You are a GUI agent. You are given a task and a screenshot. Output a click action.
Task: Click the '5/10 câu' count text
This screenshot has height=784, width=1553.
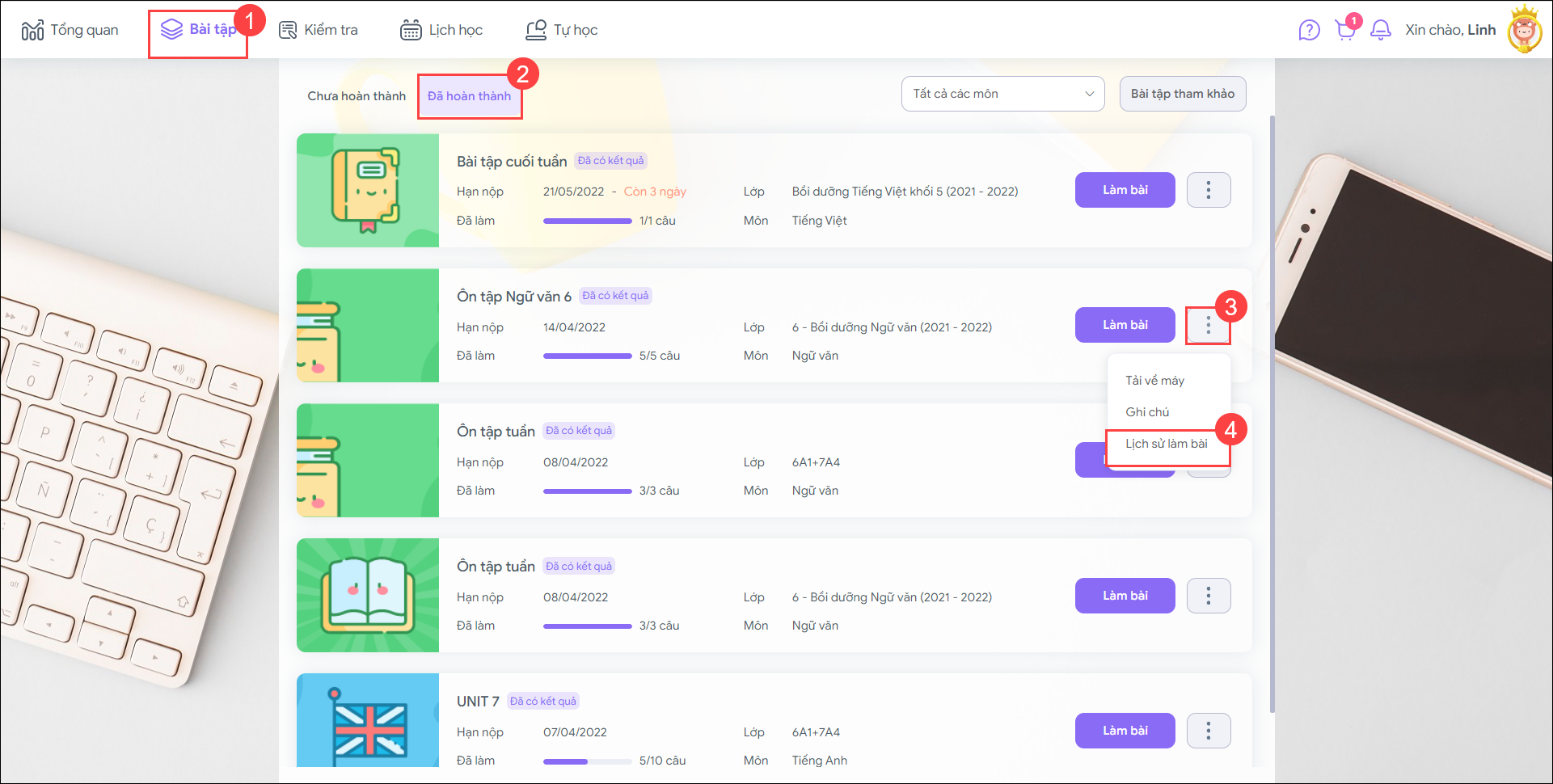pos(662,761)
